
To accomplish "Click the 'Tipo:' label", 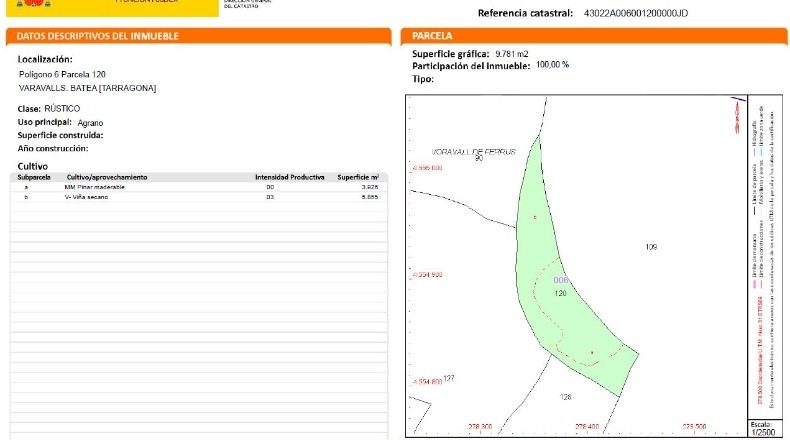I will 423,79.
